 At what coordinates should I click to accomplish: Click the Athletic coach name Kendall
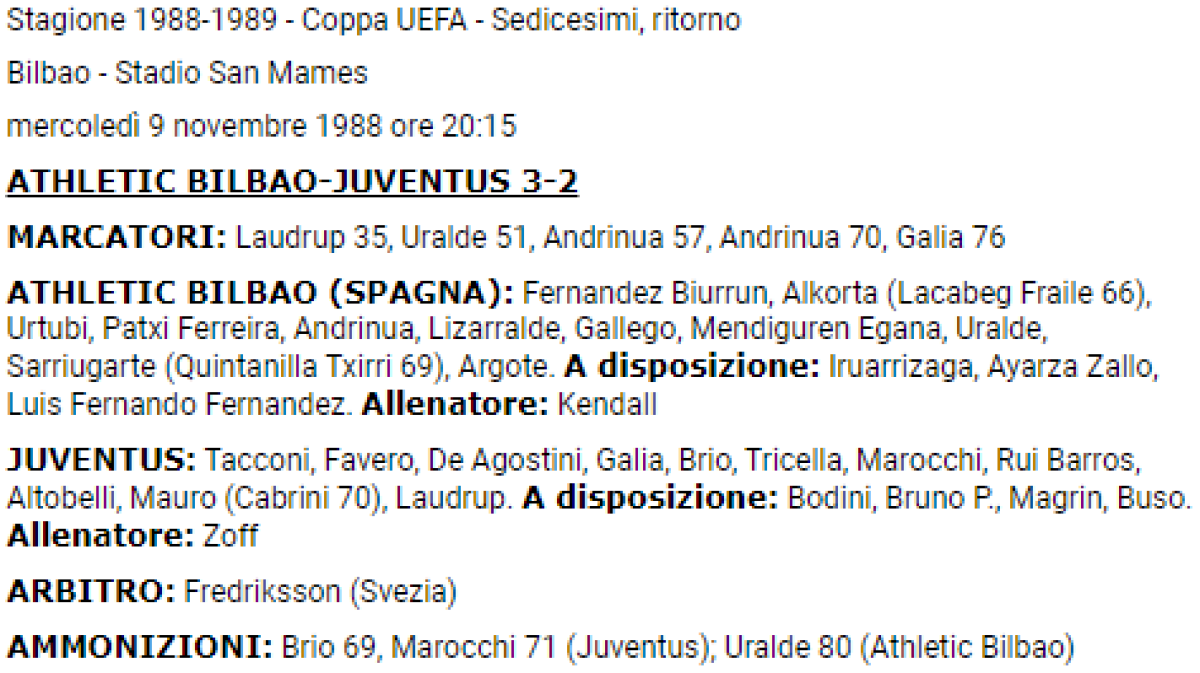point(607,404)
